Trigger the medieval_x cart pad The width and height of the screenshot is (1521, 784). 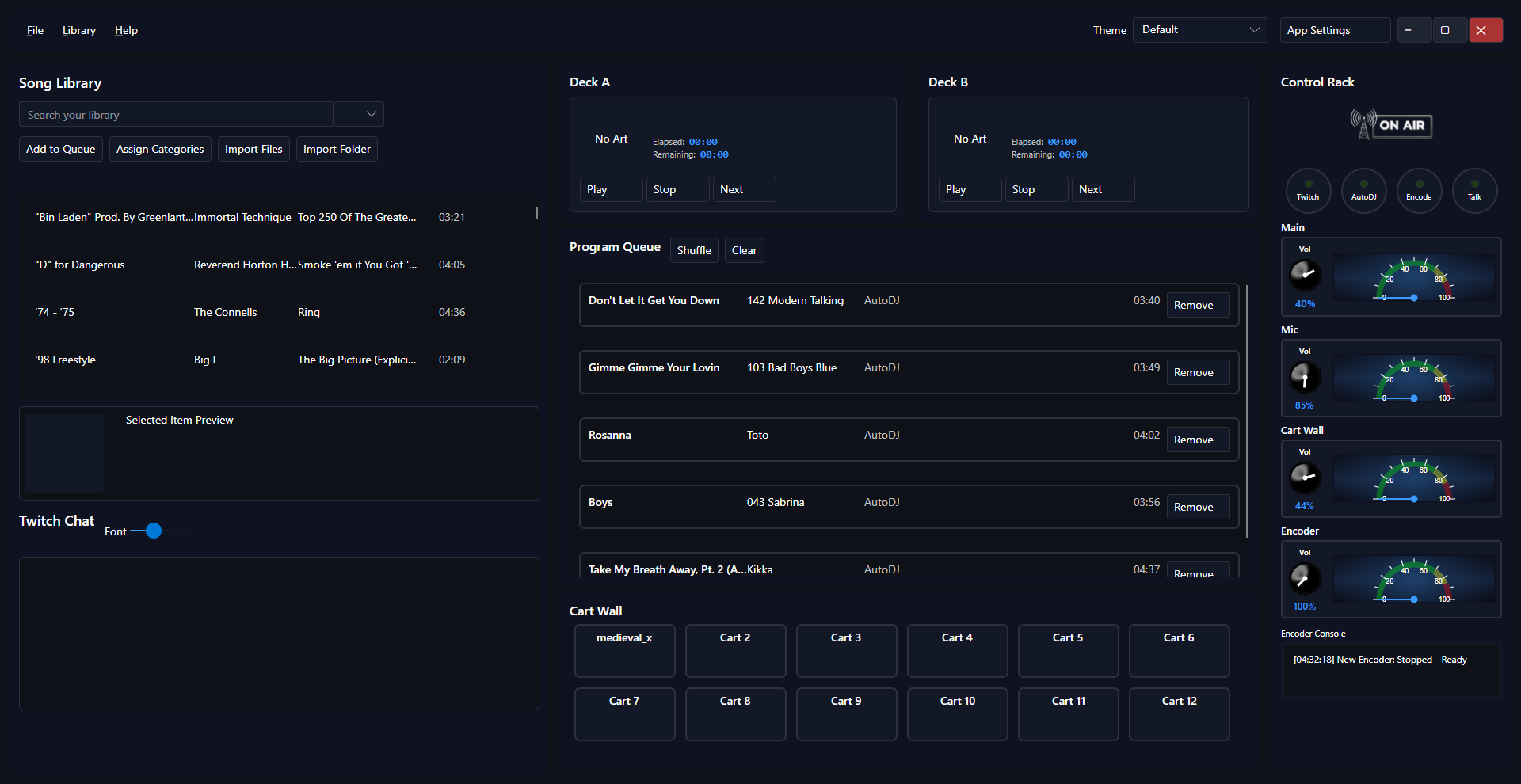point(624,650)
